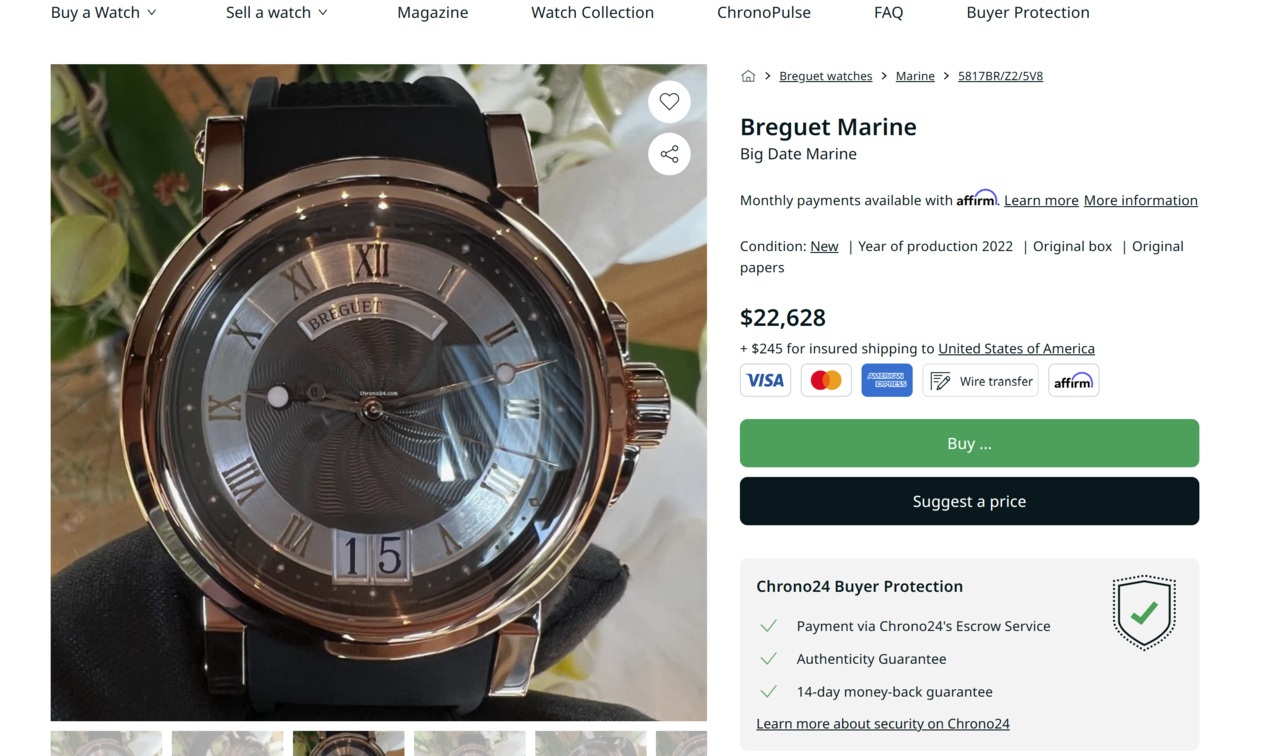
Task: Expand the Buy a Watch dropdown
Action: pyautogui.click(x=104, y=13)
